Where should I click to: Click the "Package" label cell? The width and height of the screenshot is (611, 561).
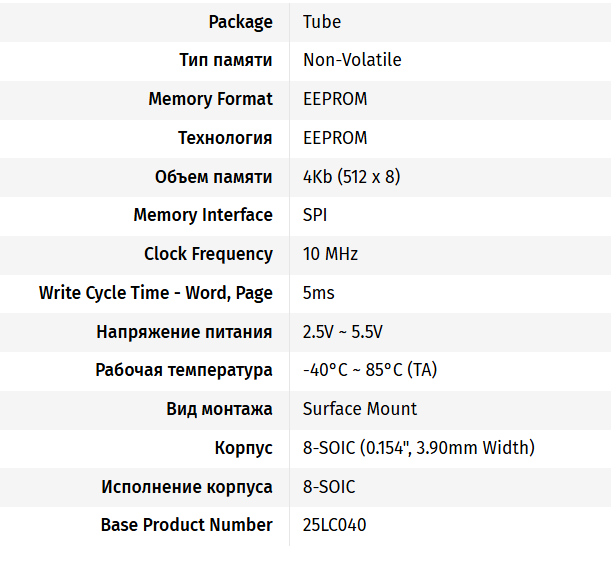click(x=240, y=21)
